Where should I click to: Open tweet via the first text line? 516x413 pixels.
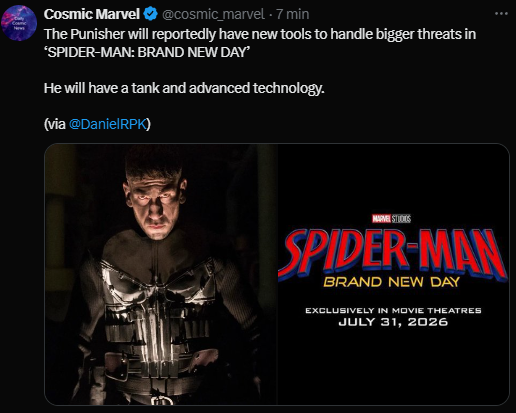pyautogui.click(x=260, y=34)
